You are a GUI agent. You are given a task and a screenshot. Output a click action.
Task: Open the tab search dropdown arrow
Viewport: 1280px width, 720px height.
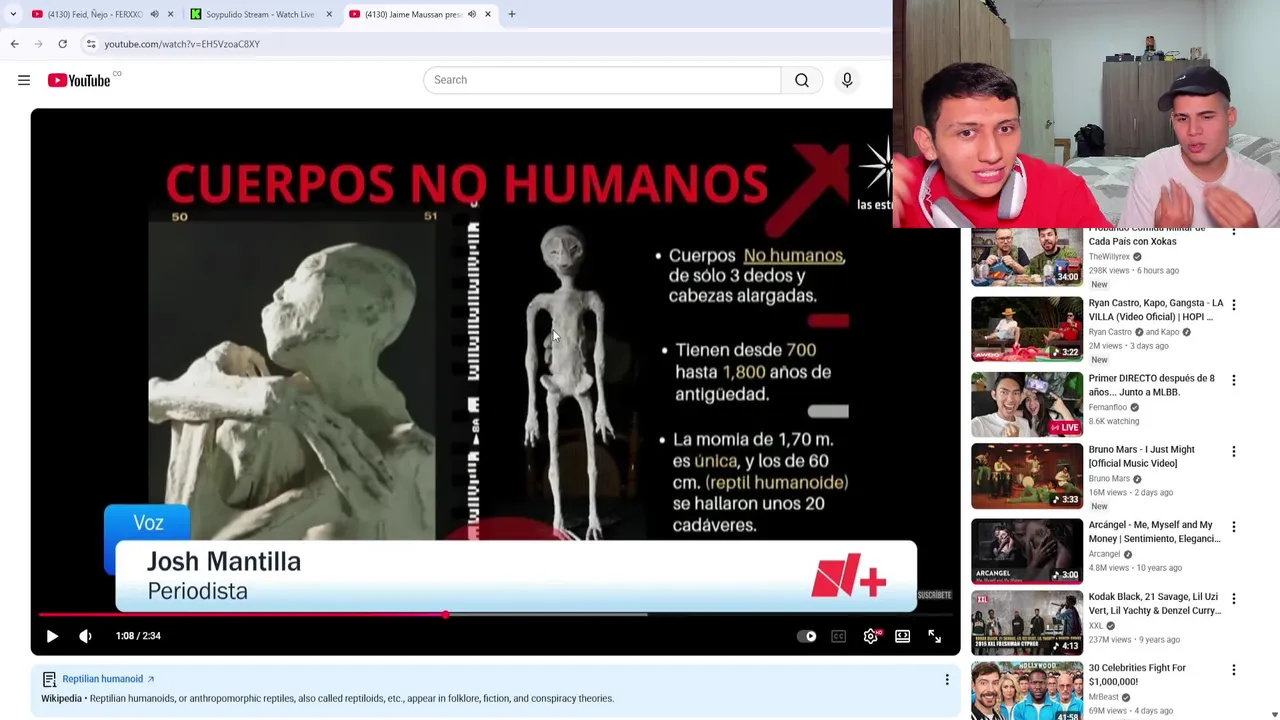click(13, 14)
